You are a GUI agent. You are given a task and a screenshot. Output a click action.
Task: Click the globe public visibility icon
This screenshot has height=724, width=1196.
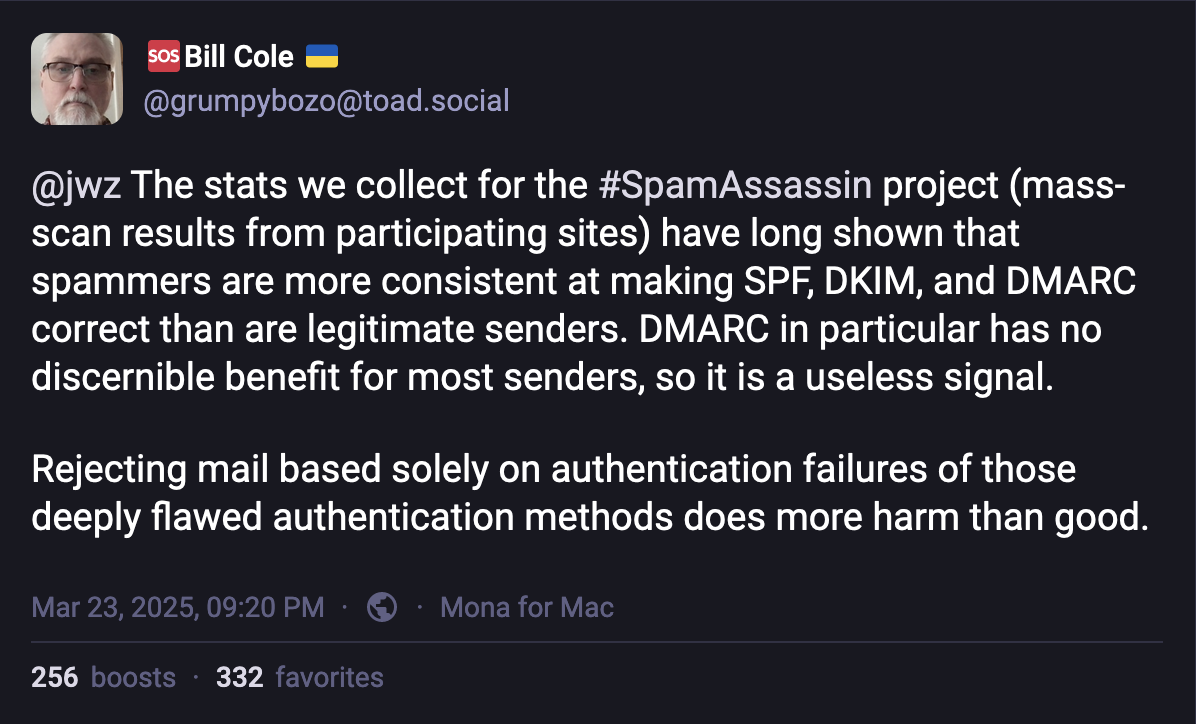coord(382,607)
